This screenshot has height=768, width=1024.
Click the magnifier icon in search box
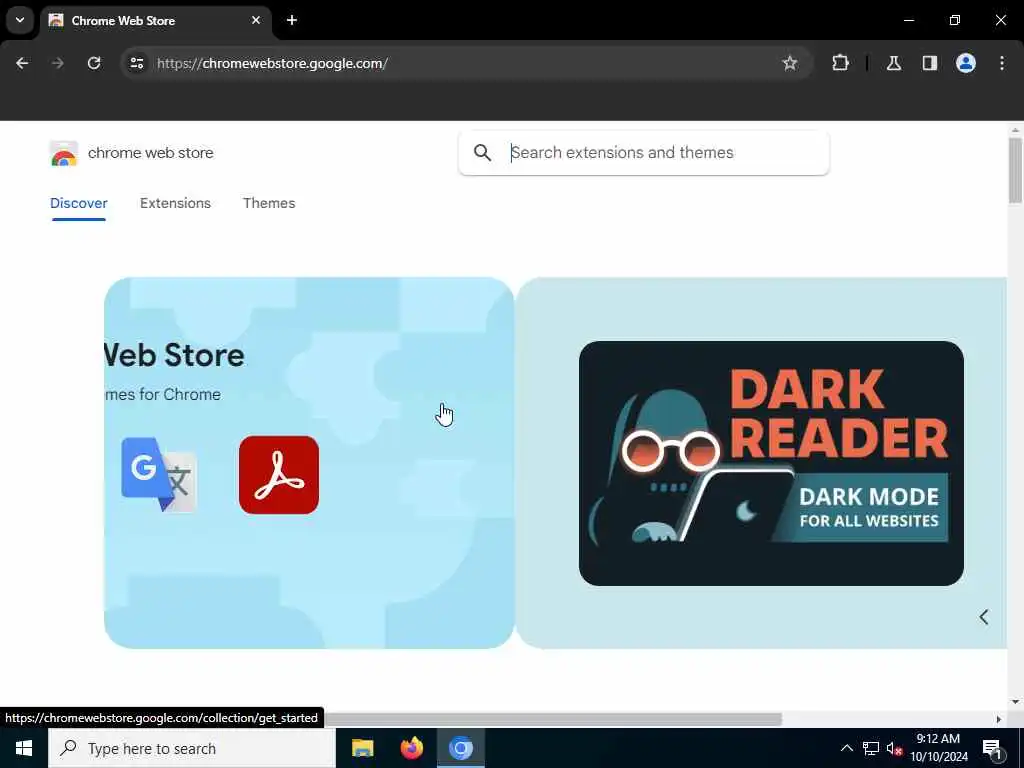(483, 153)
